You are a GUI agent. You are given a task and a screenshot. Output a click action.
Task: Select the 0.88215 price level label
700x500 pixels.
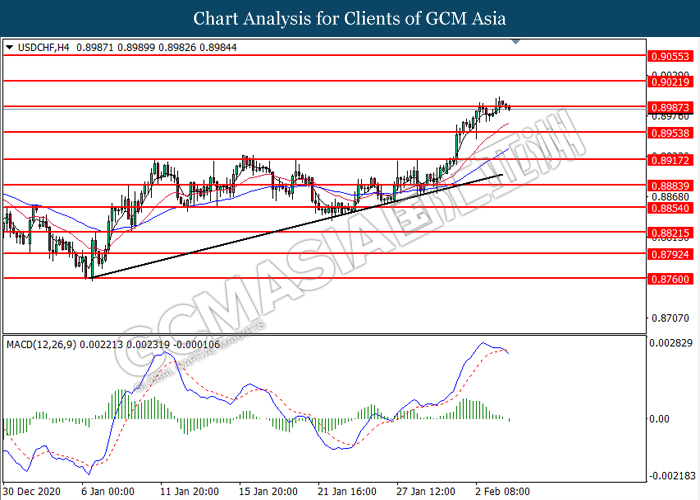668,232
